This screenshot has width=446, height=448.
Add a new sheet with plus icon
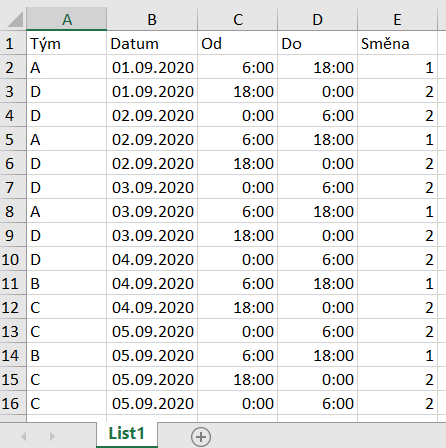point(201,436)
